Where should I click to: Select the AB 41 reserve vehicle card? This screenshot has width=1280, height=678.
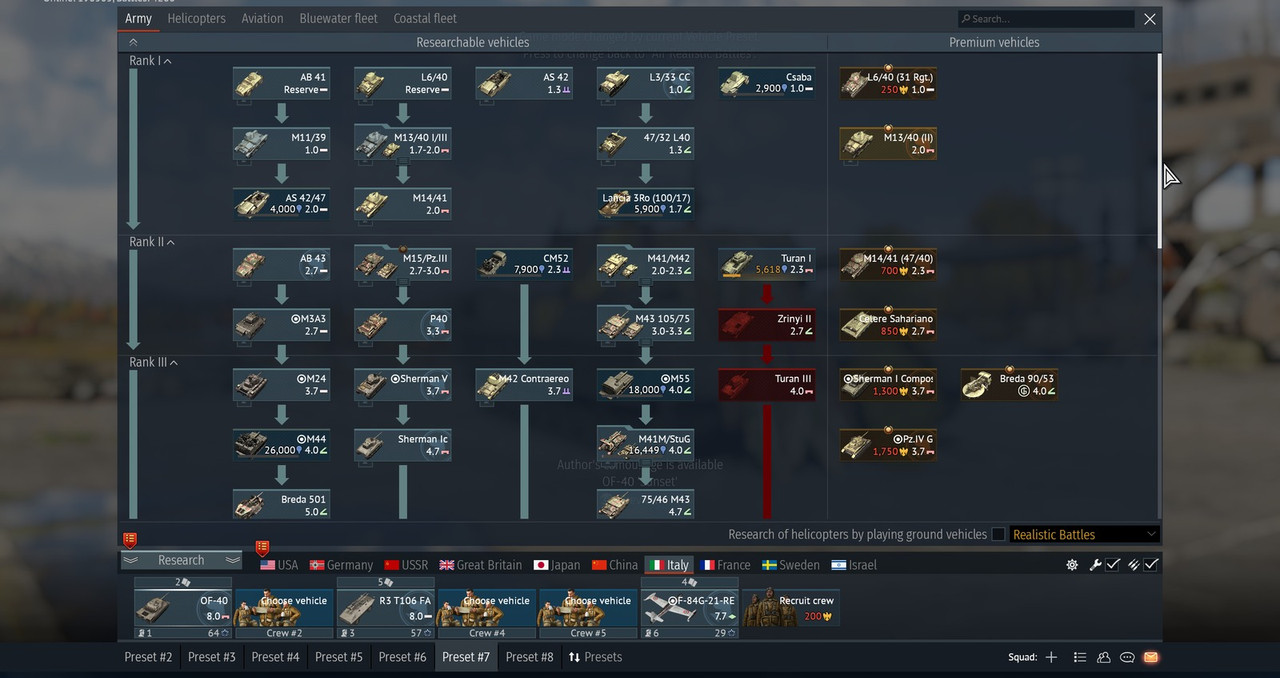[x=282, y=83]
